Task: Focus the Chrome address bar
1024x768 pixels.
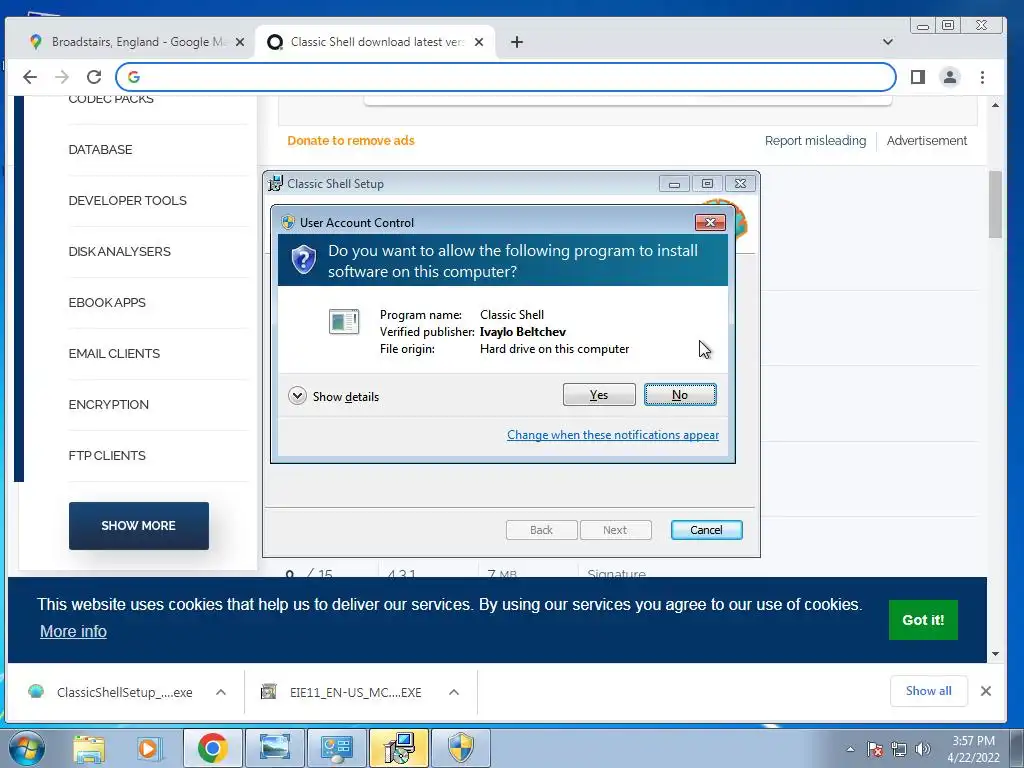Action: (x=505, y=77)
